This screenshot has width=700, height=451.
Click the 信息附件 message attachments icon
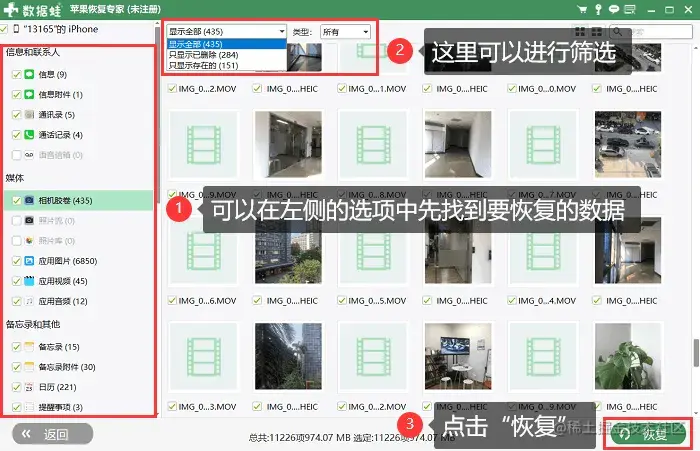[29, 94]
